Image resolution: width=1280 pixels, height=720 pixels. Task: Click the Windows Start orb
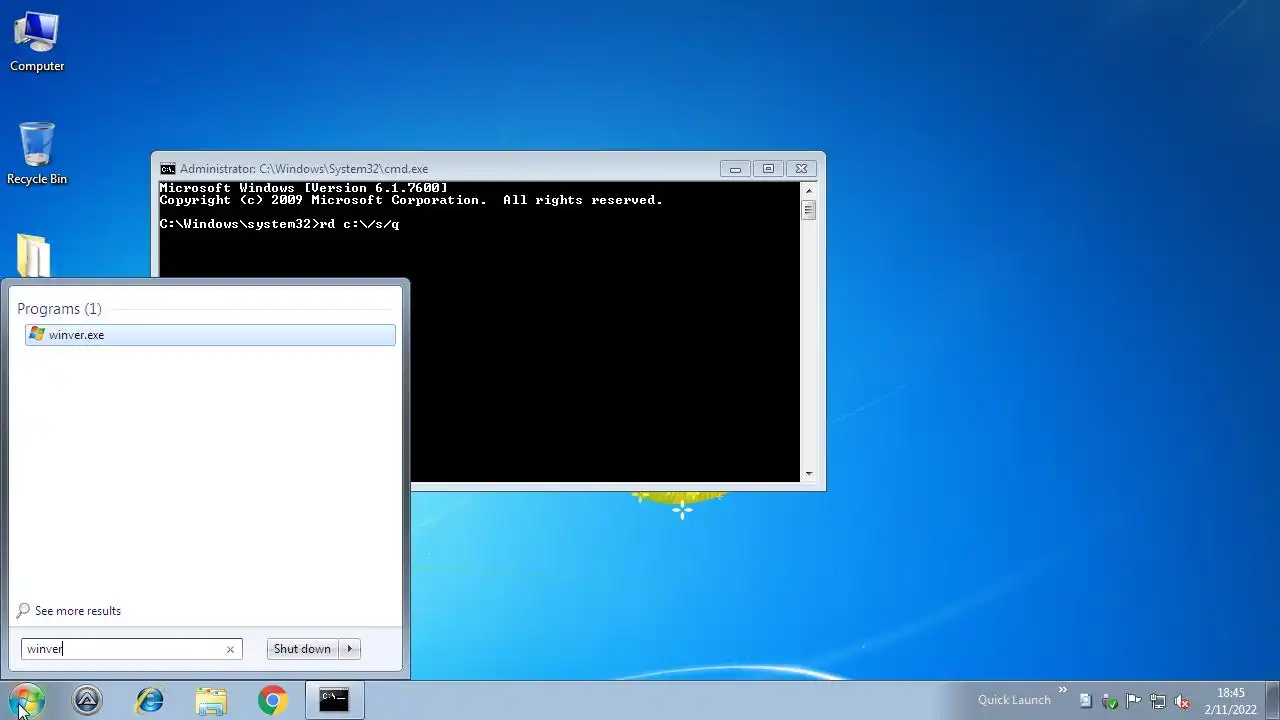[x=27, y=700]
